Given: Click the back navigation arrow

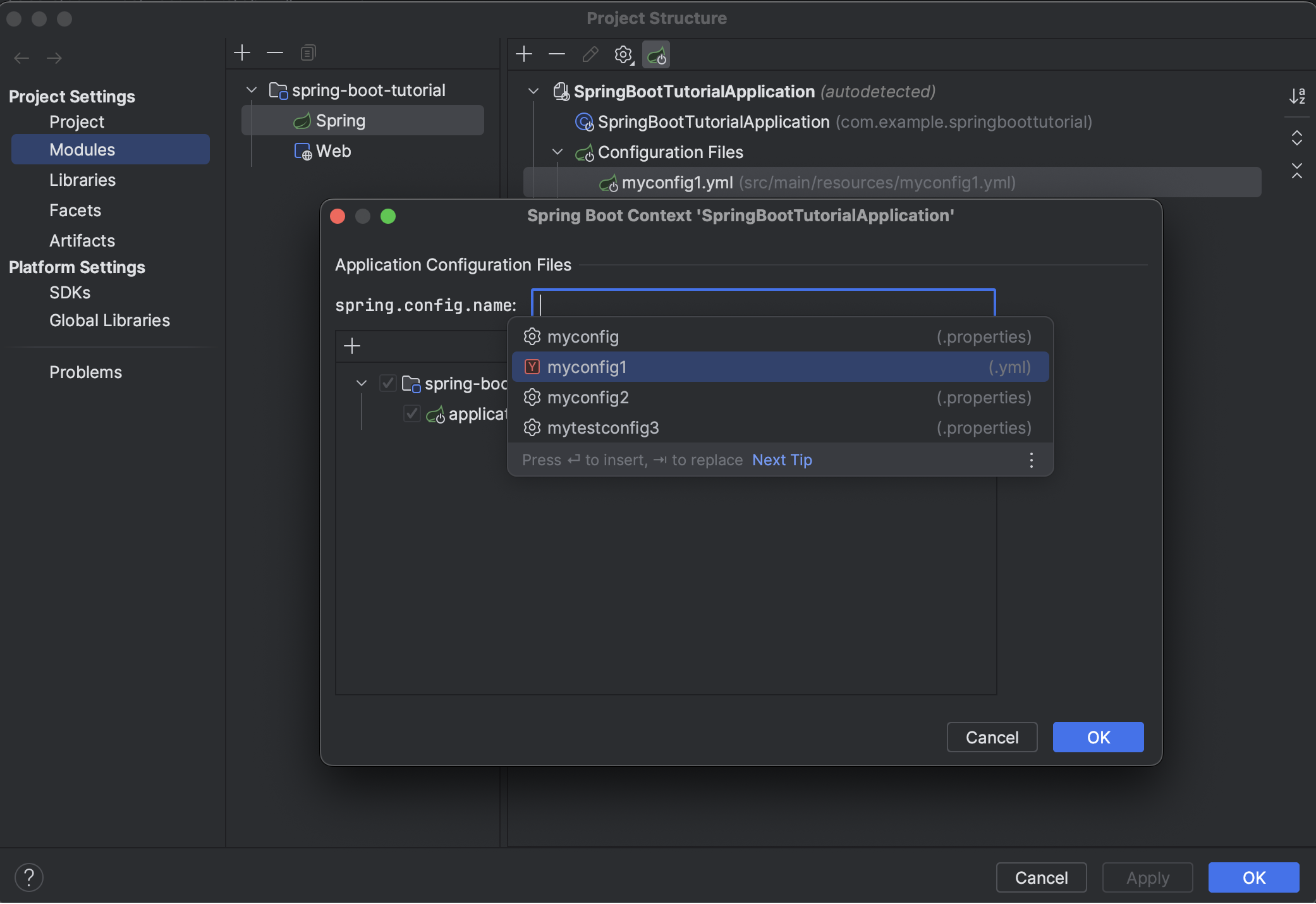Looking at the screenshot, I should pyautogui.click(x=21, y=58).
